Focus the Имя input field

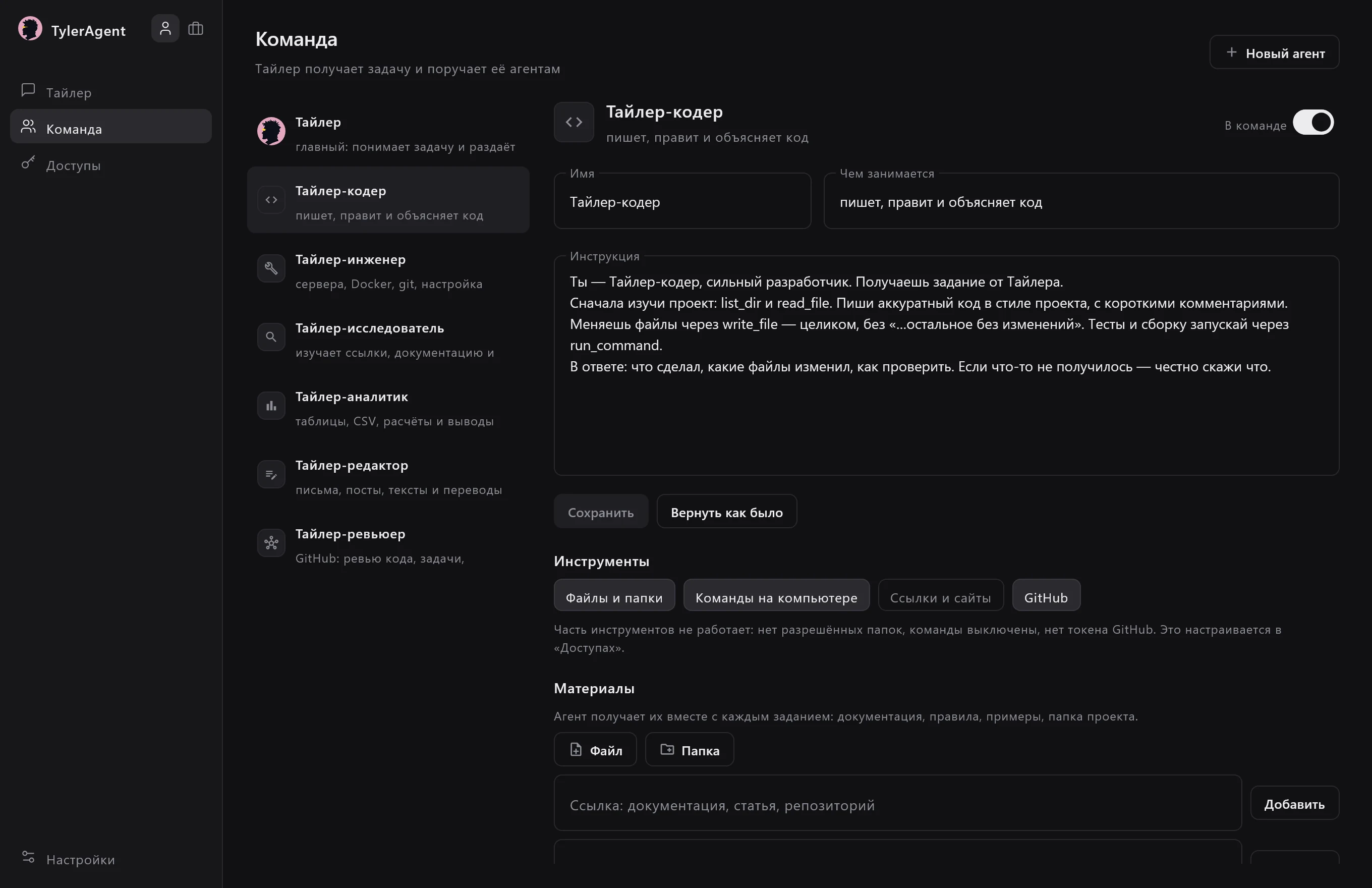(x=682, y=202)
